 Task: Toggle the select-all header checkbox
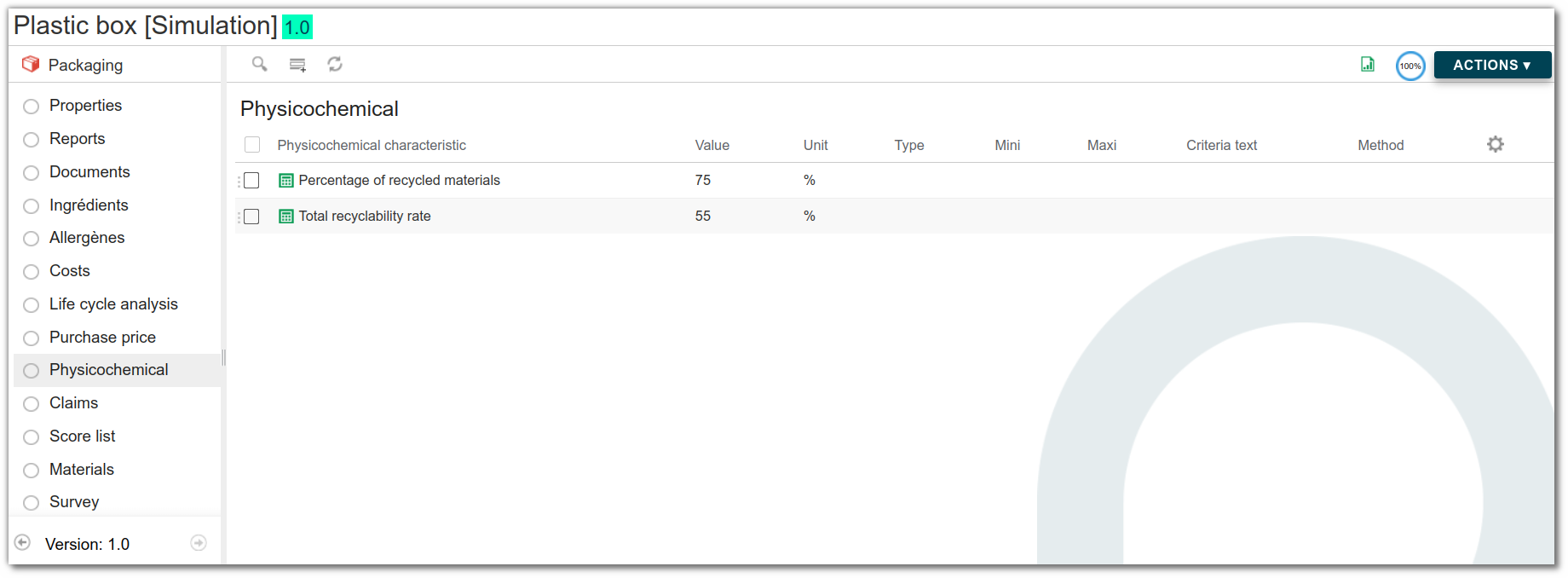[252, 145]
